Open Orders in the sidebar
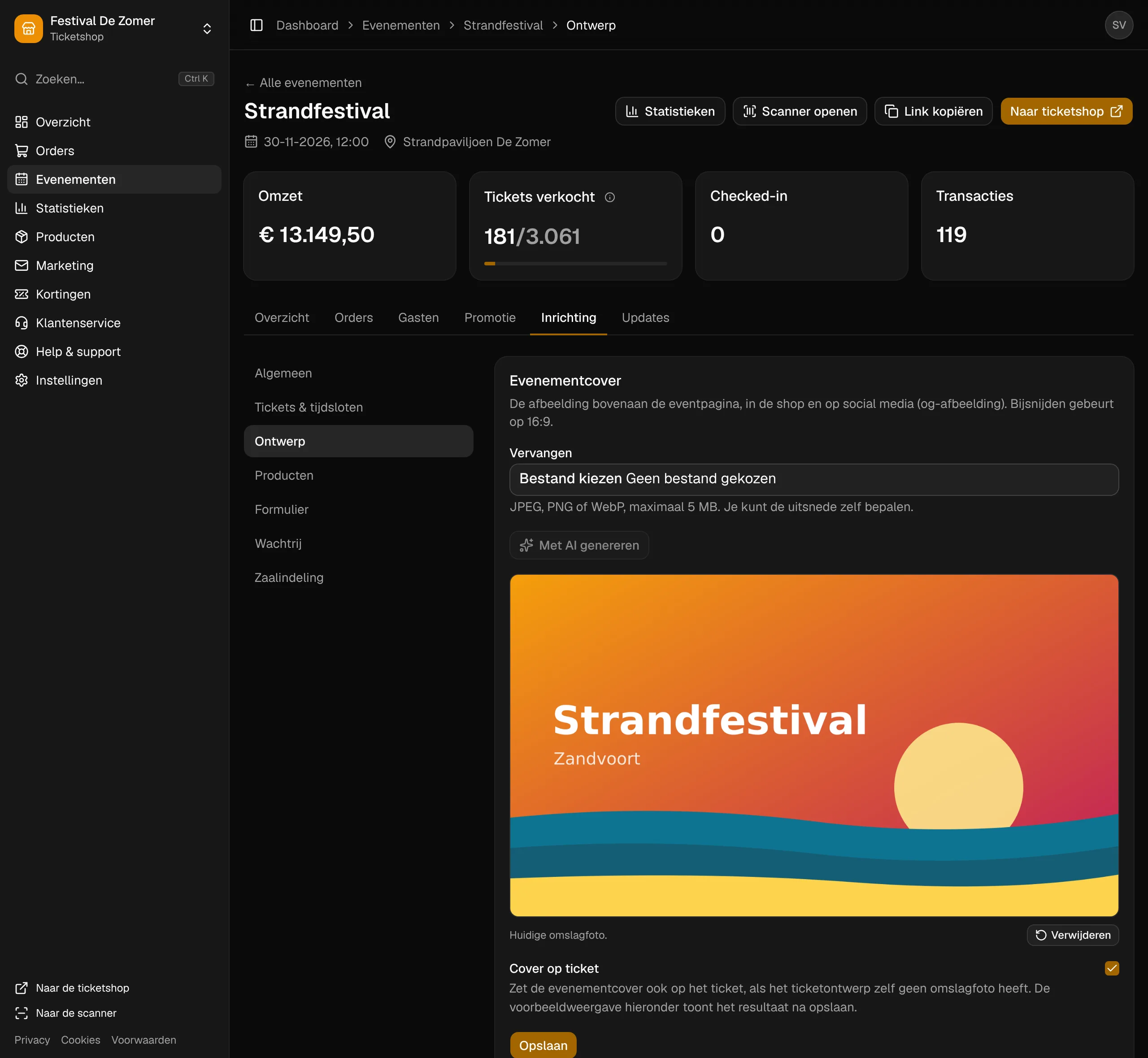The width and height of the screenshot is (1148, 1058). coord(114,151)
